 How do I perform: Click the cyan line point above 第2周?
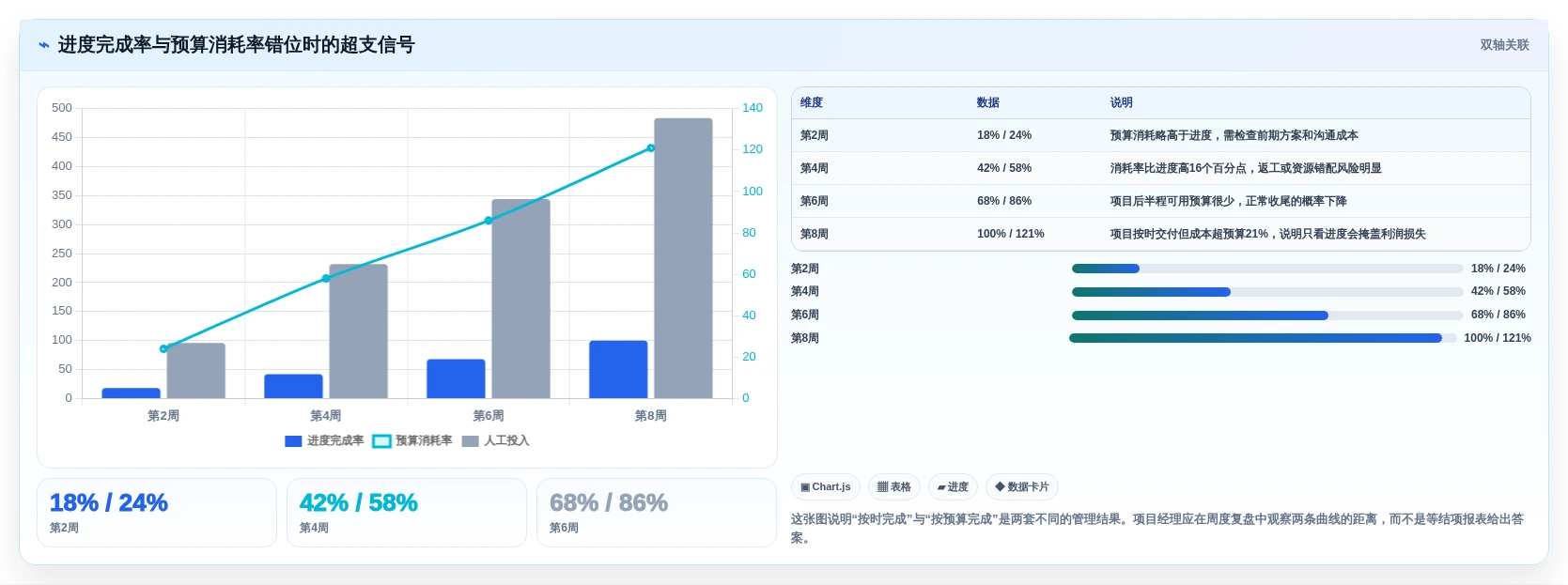(163, 348)
